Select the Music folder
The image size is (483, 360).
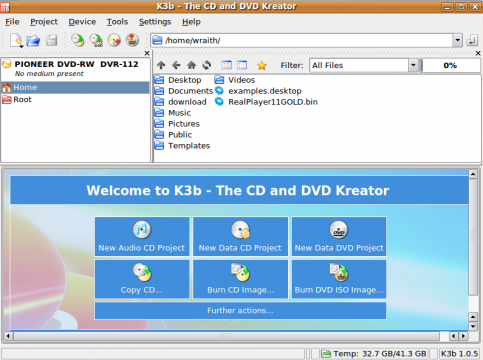coord(173,113)
